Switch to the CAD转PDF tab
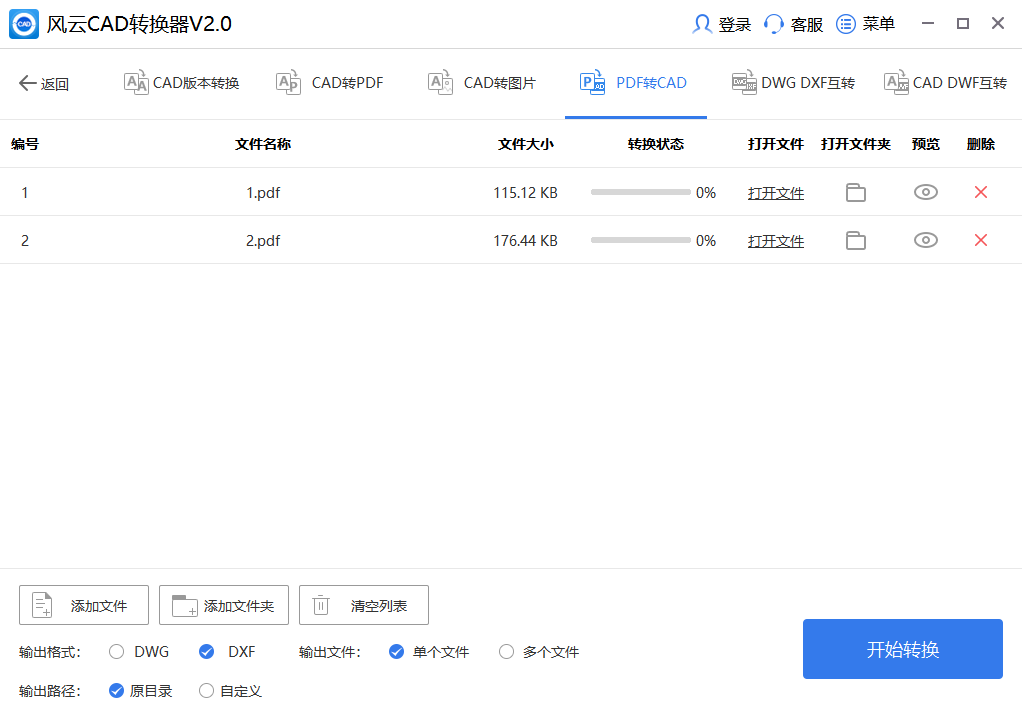Viewport: 1022px width, 718px height. (330, 83)
